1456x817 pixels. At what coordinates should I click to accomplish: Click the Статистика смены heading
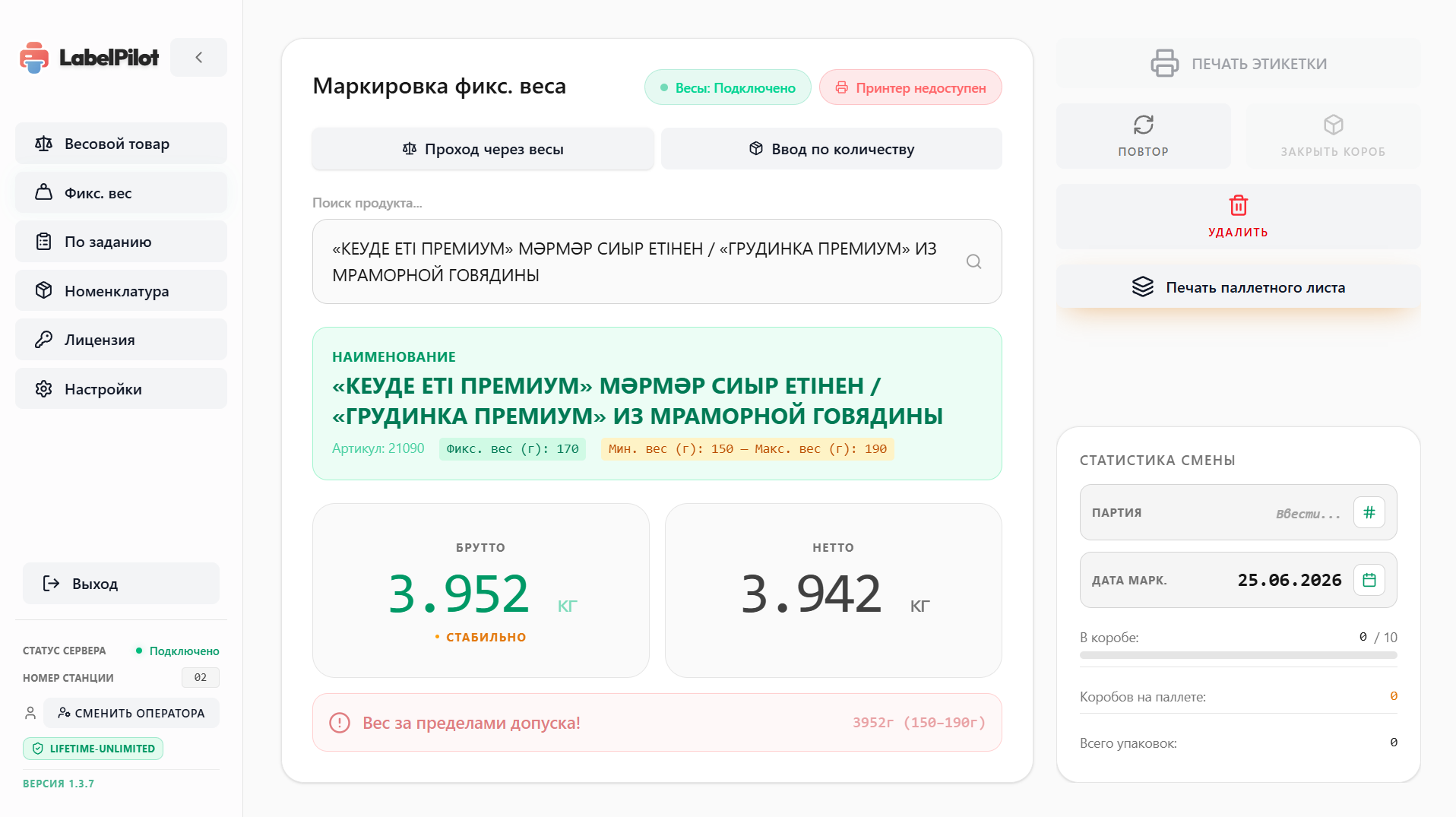(x=1157, y=460)
